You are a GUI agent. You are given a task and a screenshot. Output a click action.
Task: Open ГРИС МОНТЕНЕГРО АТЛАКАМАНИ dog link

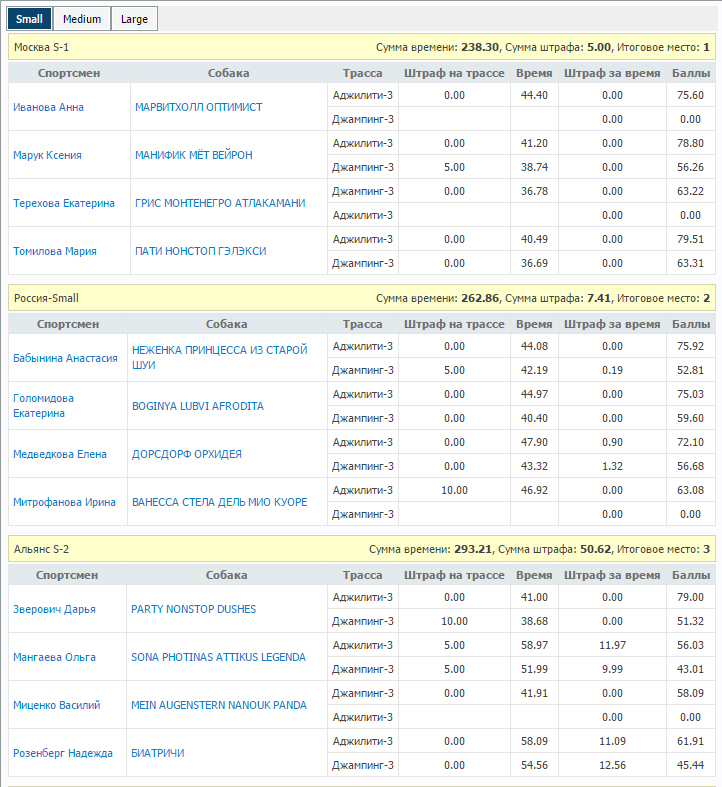[220, 203]
